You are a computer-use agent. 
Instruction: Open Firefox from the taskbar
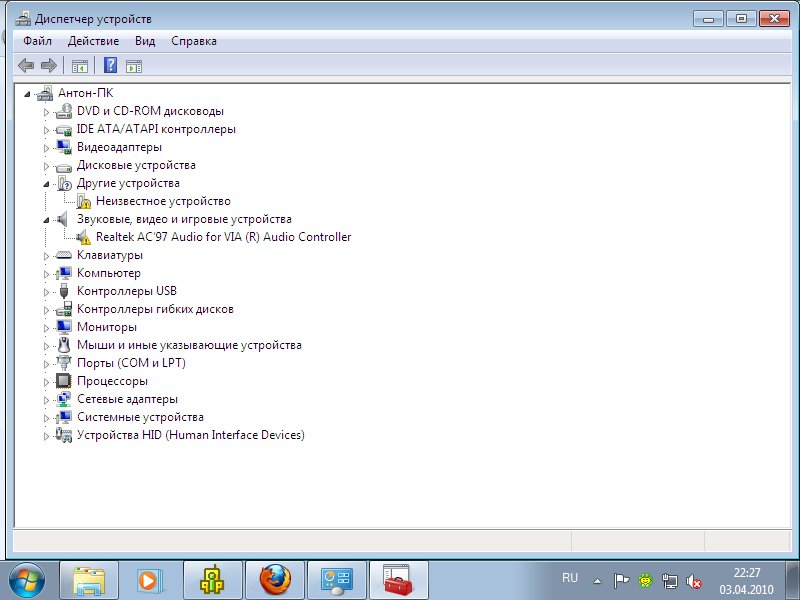point(275,579)
